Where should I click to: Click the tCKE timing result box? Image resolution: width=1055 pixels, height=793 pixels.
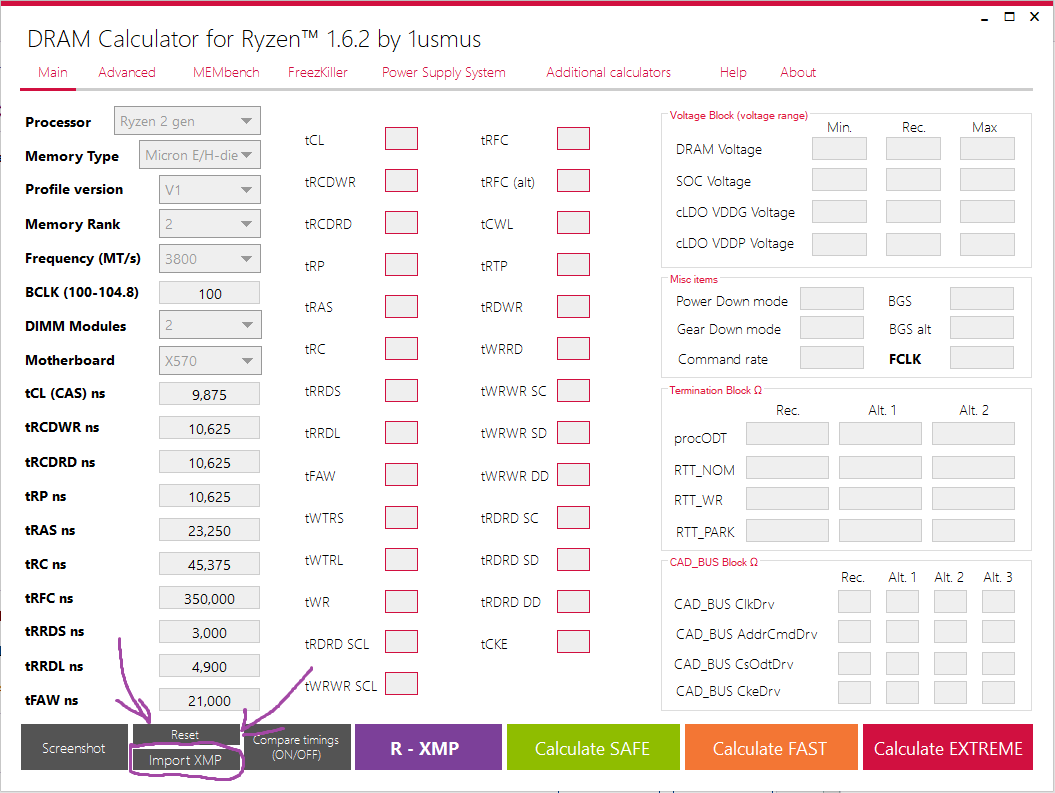(x=573, y=642)
